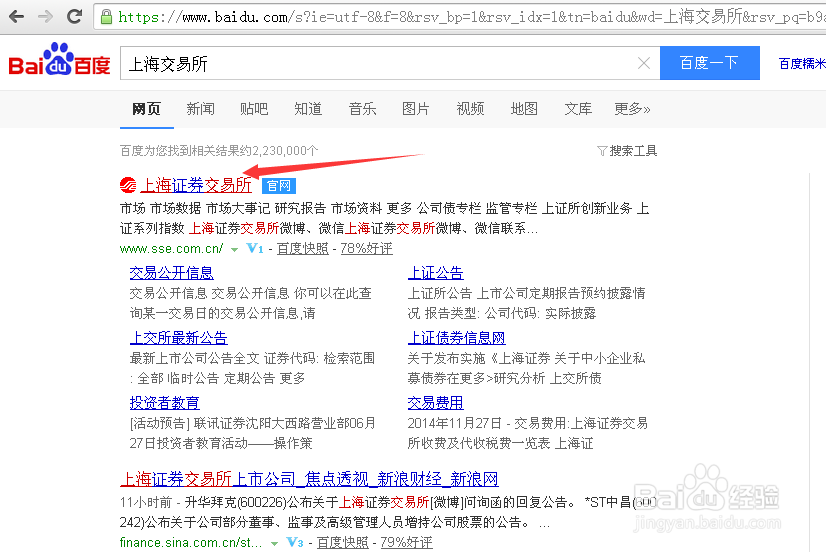The width and height of the screenshot is (826, 552).
Task: Open the 上海证券交易所上市公司_焦点透视_新浪财经 result
Action: click(x=309, y=479)
